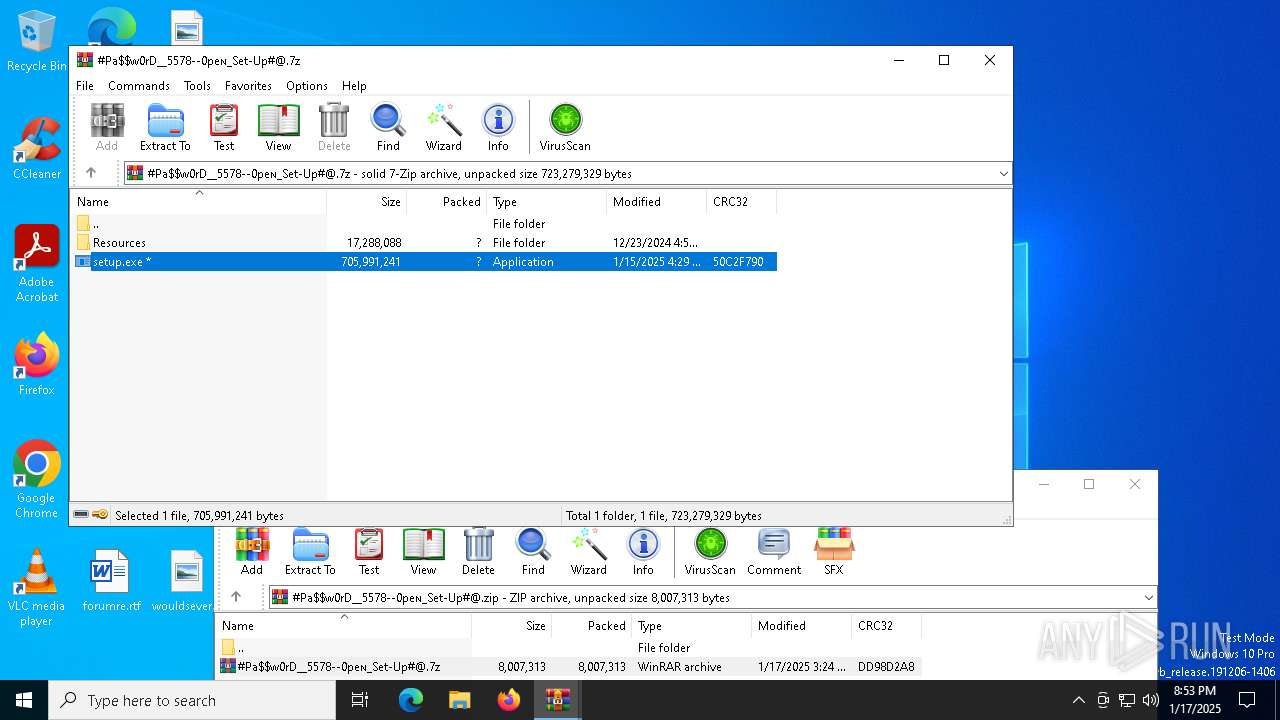Open the Windows Start menu
Viewport: 1280px width, 720px height.
pos(24,700)
